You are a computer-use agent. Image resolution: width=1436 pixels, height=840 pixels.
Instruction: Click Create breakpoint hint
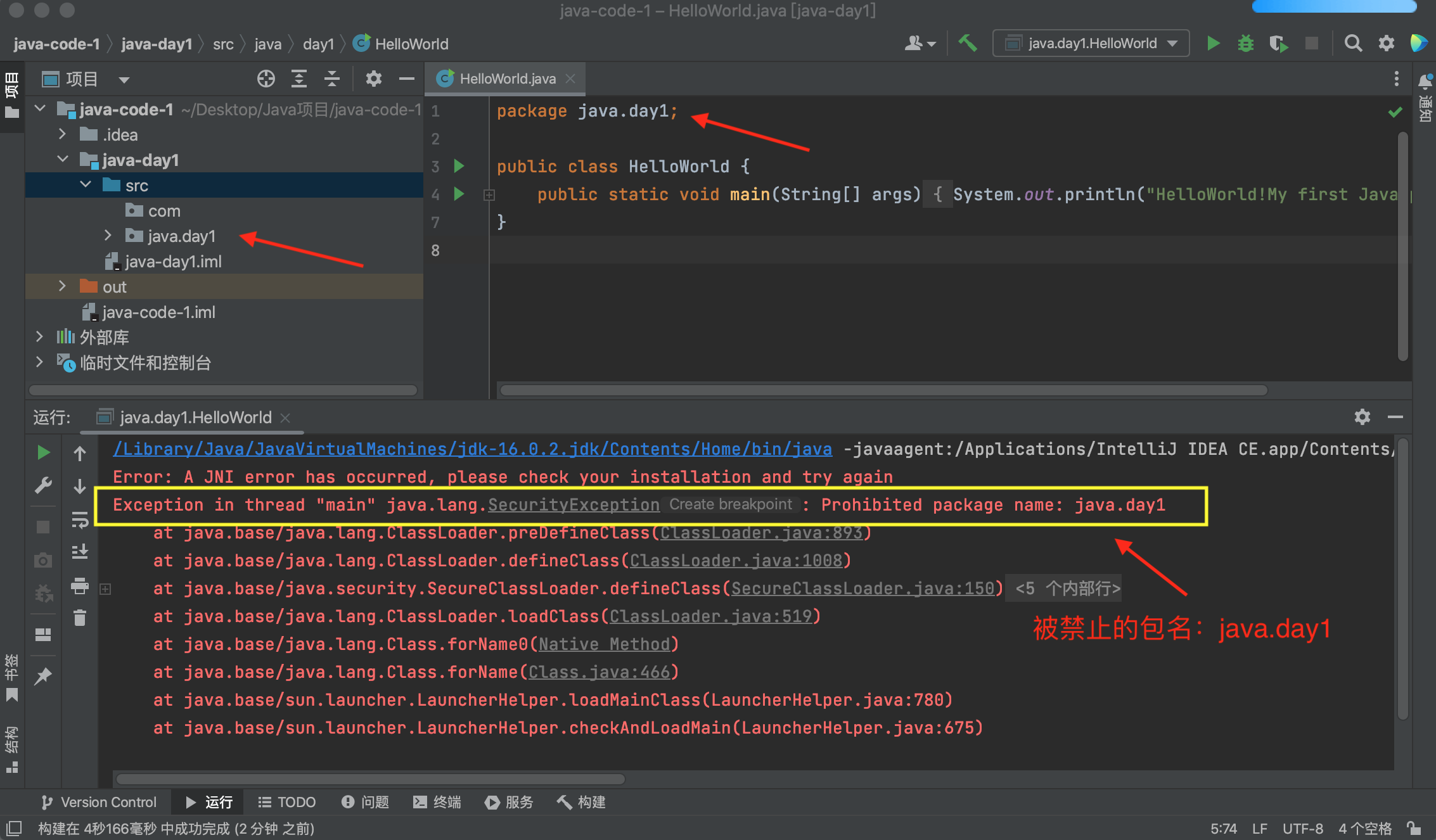pos(731,504)
